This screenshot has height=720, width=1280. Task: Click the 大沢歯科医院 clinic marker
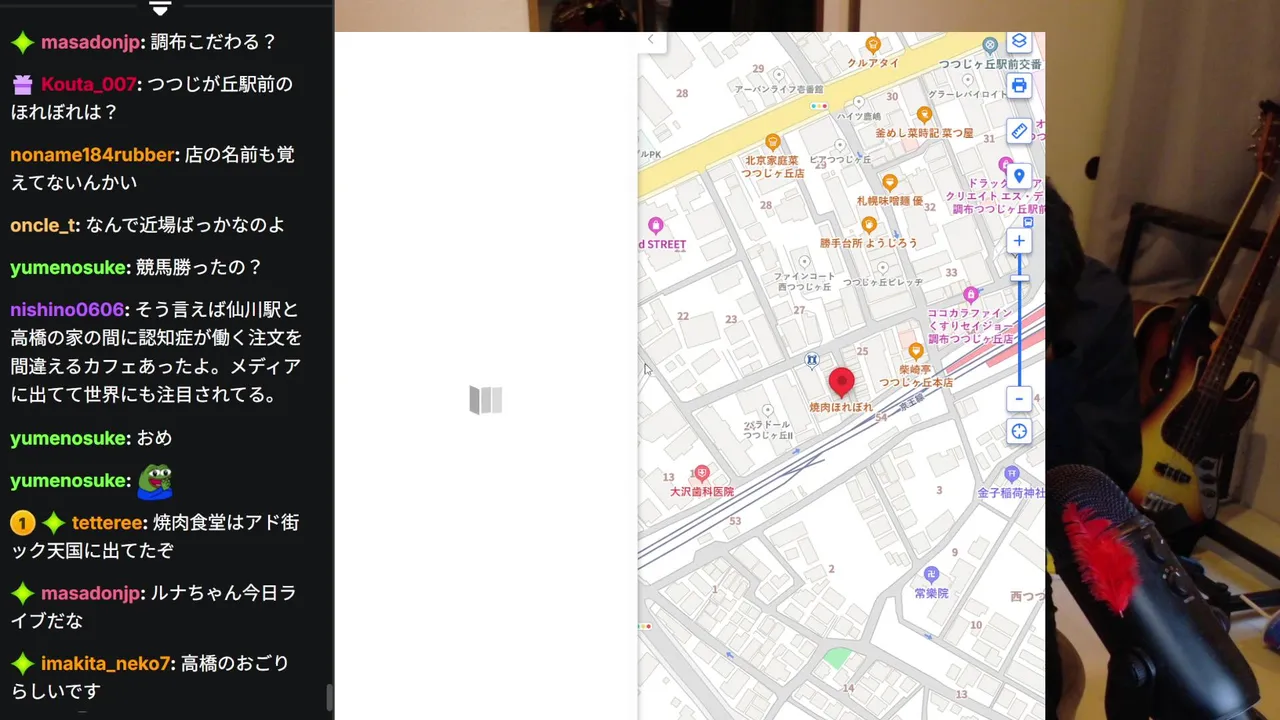pyautogui.click(x=702, y=472)
